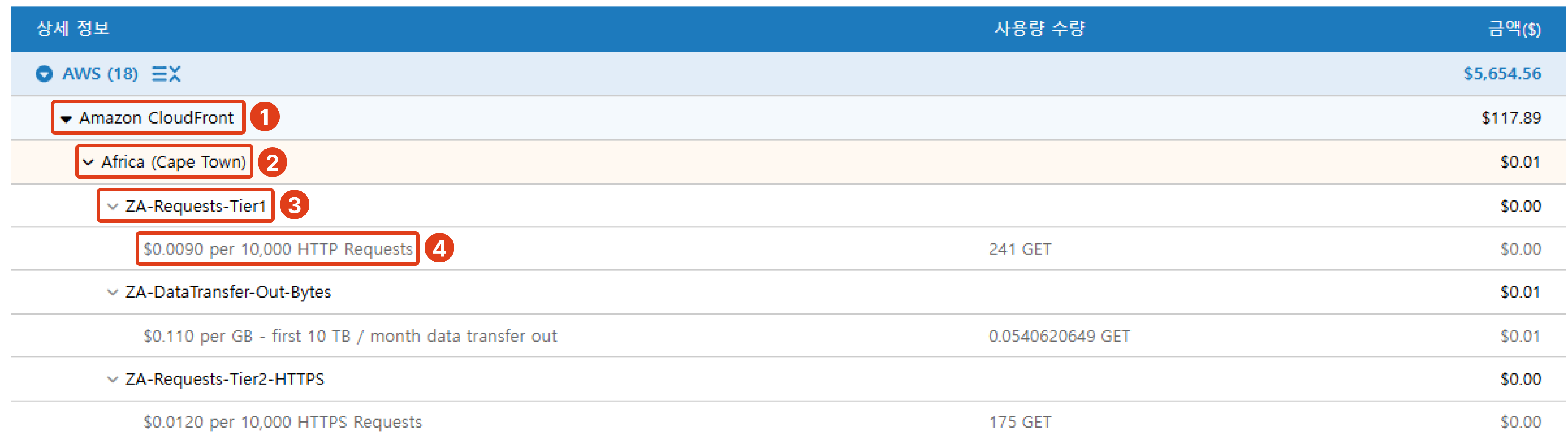Click the 금액($) column header

pyautogui.click(x=1514, y=28)
